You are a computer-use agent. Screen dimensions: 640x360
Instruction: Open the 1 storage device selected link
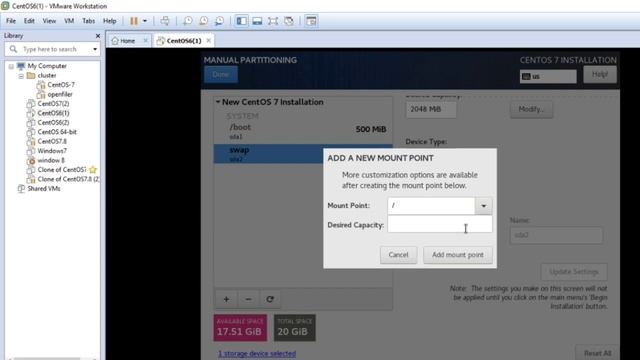click(257, 353)
